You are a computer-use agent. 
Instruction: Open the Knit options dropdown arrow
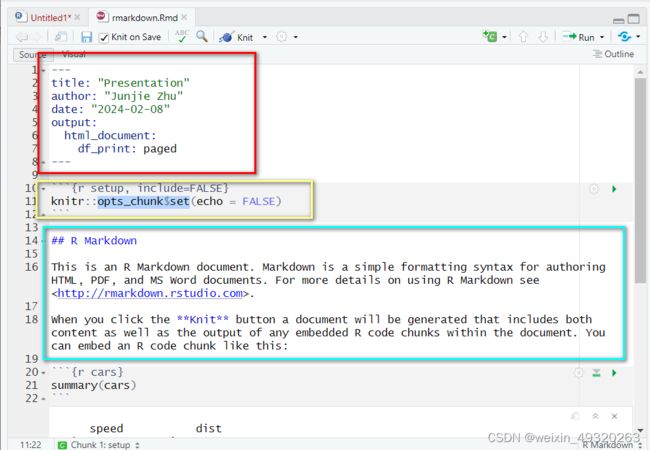(264, 37)
